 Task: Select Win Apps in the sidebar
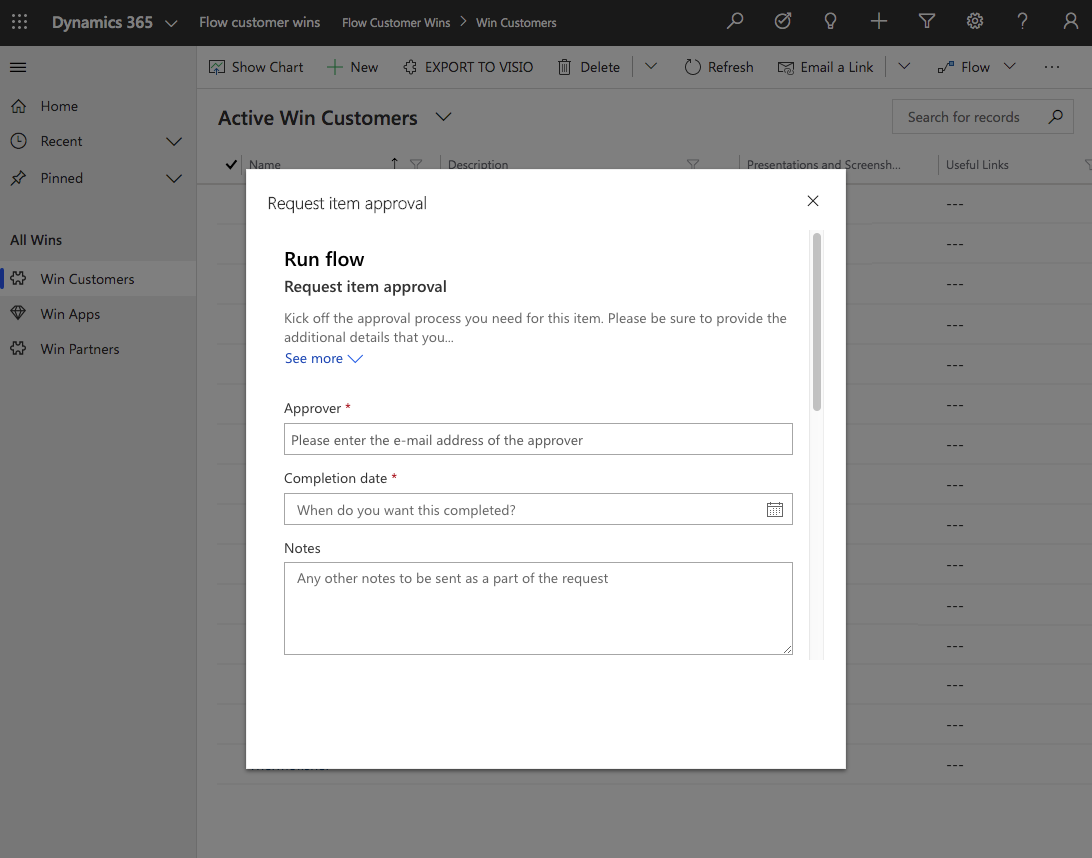[x=71, y=313]
